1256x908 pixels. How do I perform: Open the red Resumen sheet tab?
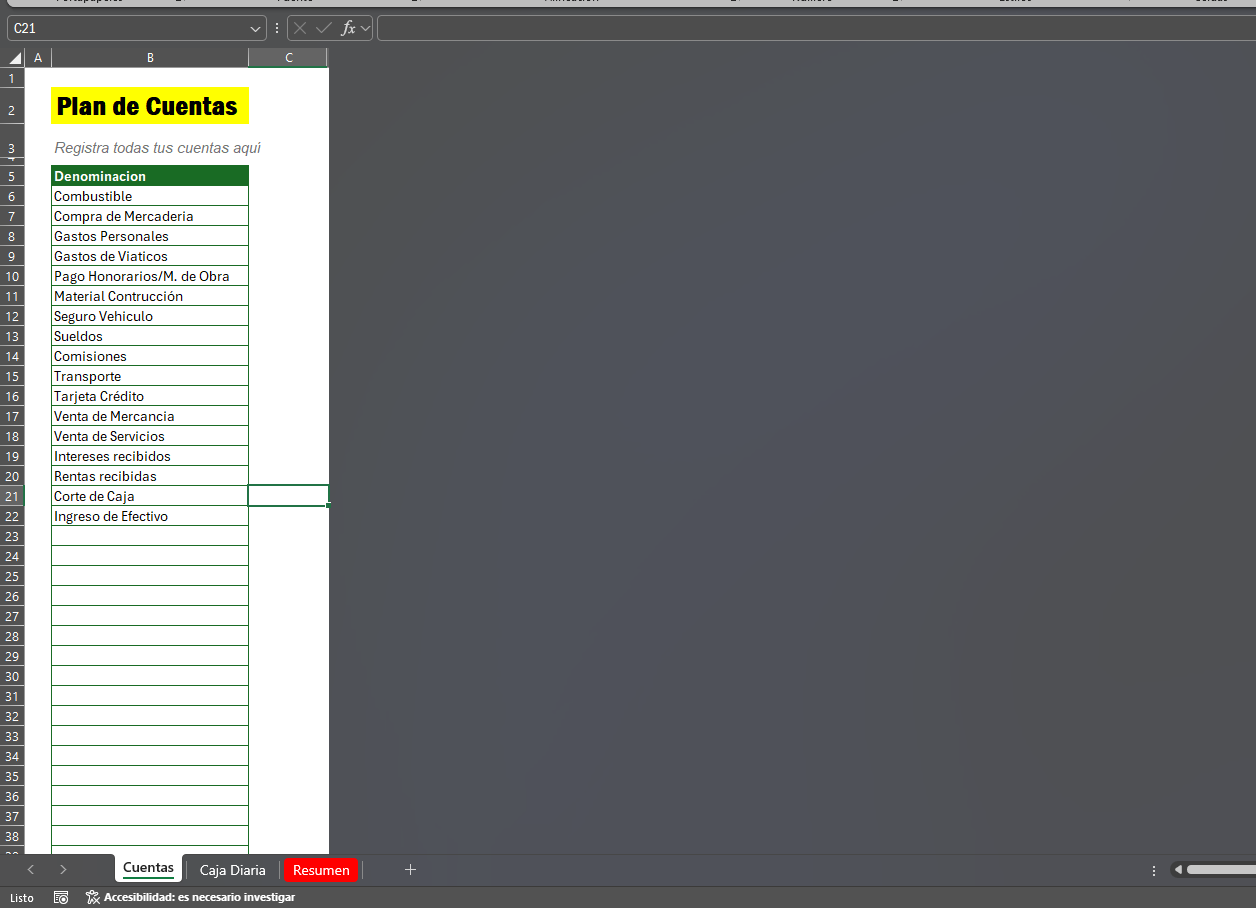[321, 869]
